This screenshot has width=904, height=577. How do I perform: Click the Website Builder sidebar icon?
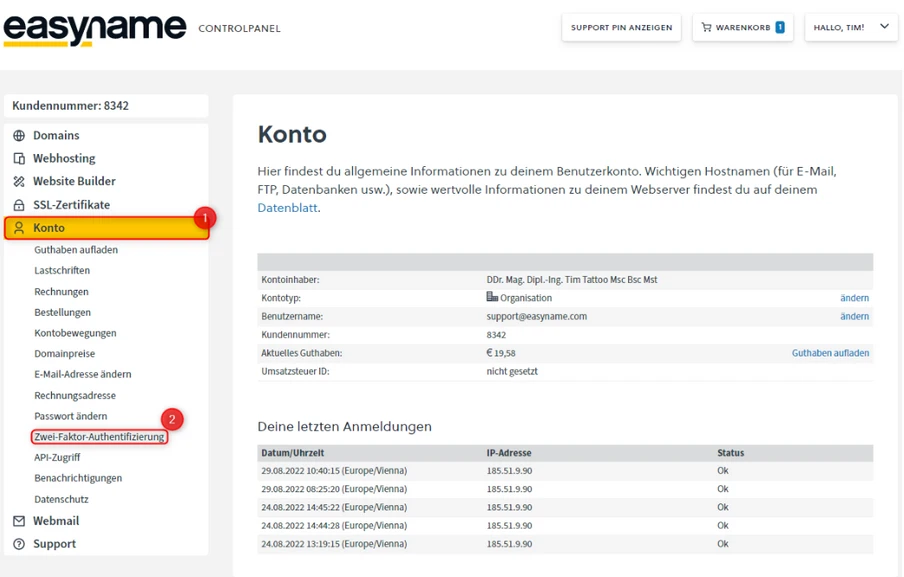click(x=19, y=181)
